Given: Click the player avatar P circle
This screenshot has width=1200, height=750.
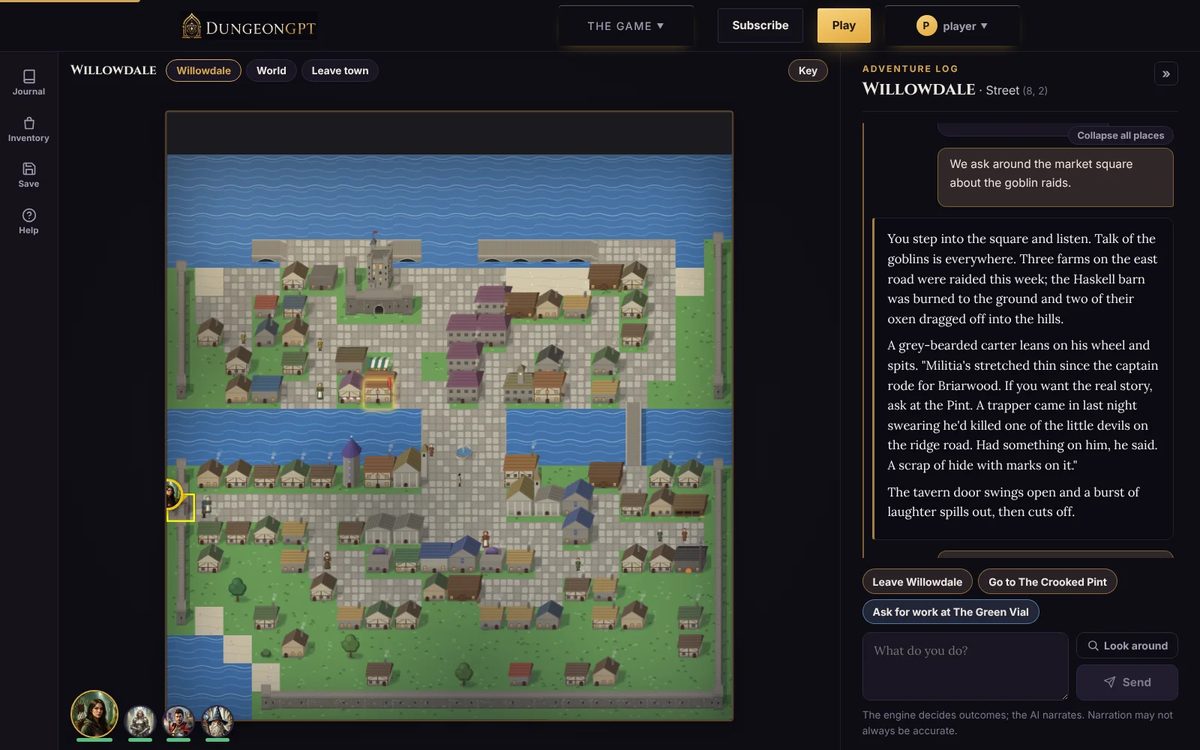Looking at the screenshot, I should (926, 26).
